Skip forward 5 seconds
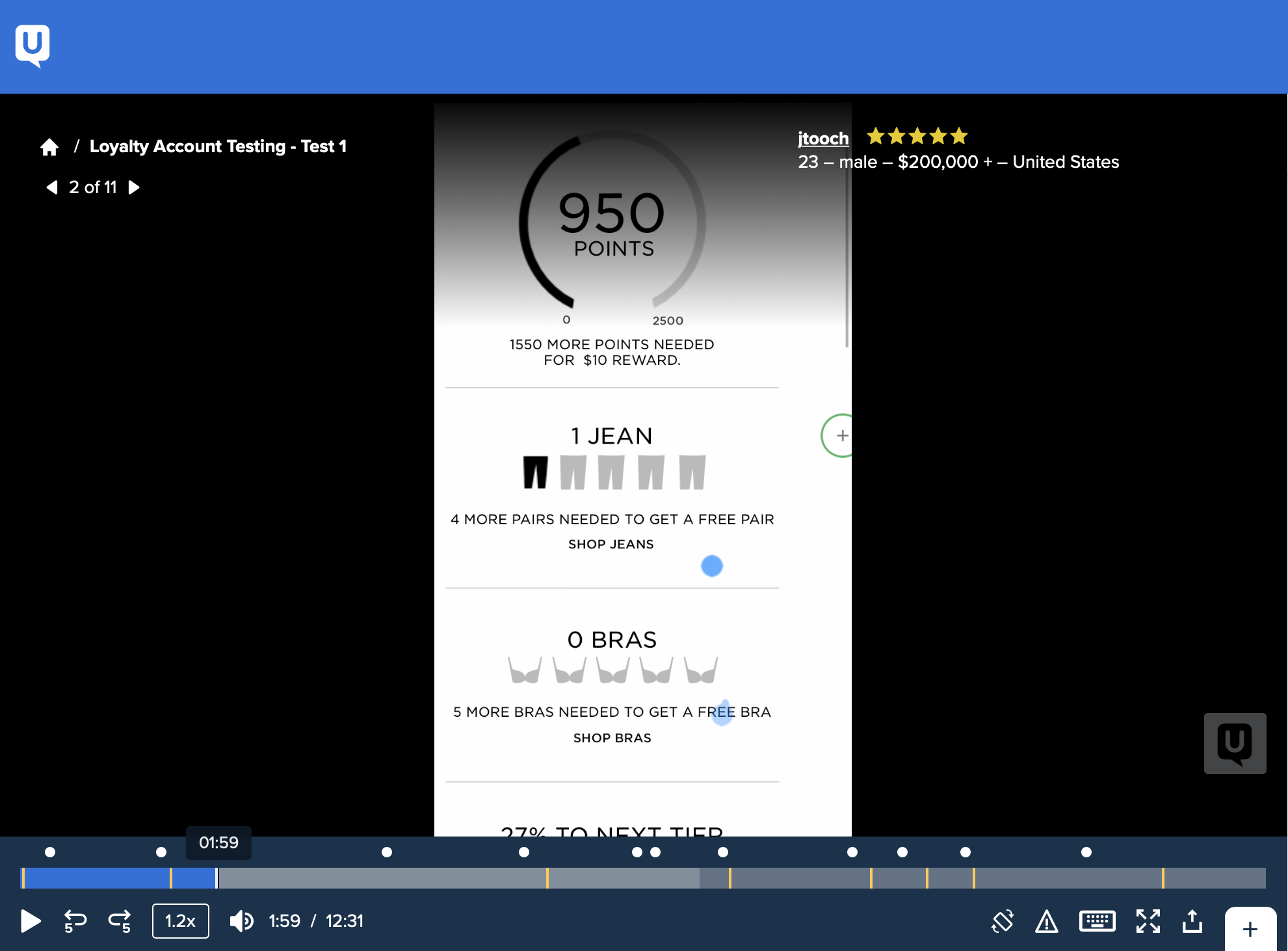The image size is (1288, 951). 120,921
